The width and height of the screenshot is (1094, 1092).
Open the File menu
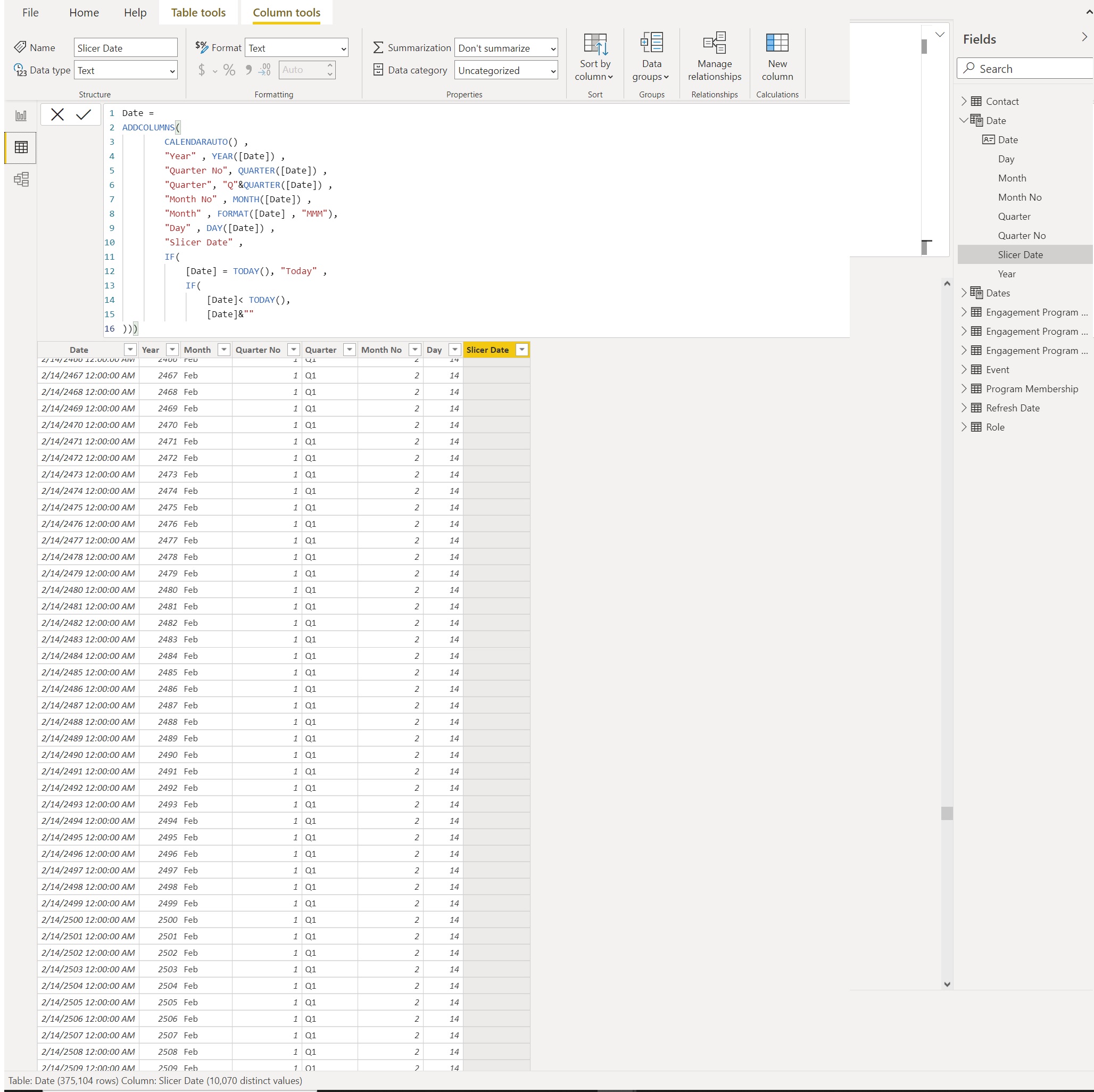click(30, 12)
